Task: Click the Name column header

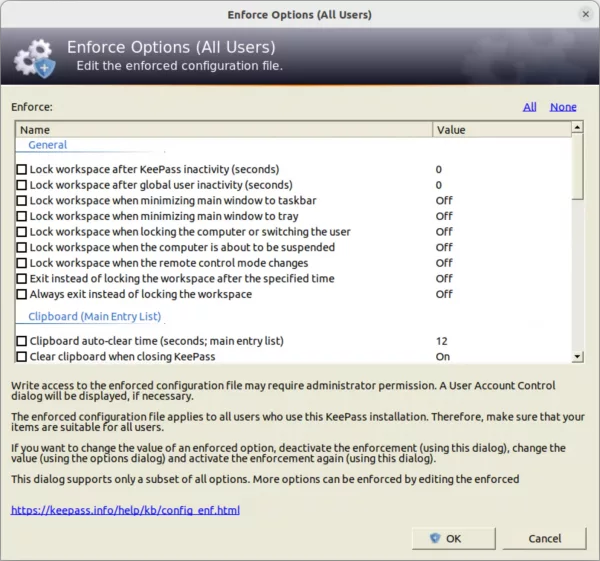Action: pos(224,130)
